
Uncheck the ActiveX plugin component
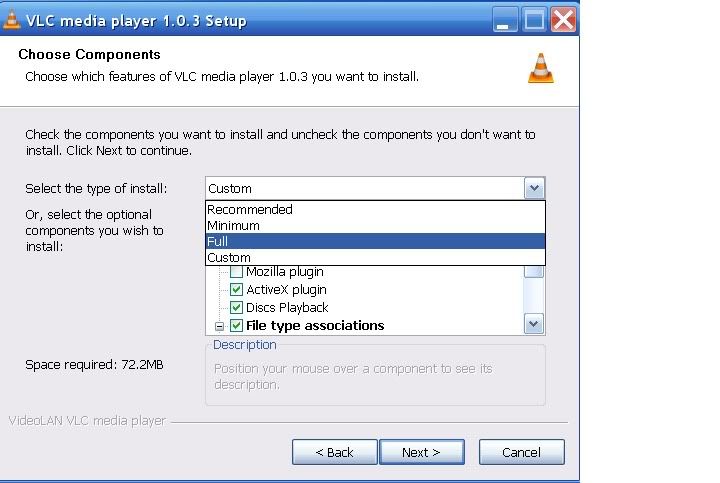[x=236, y=289]
